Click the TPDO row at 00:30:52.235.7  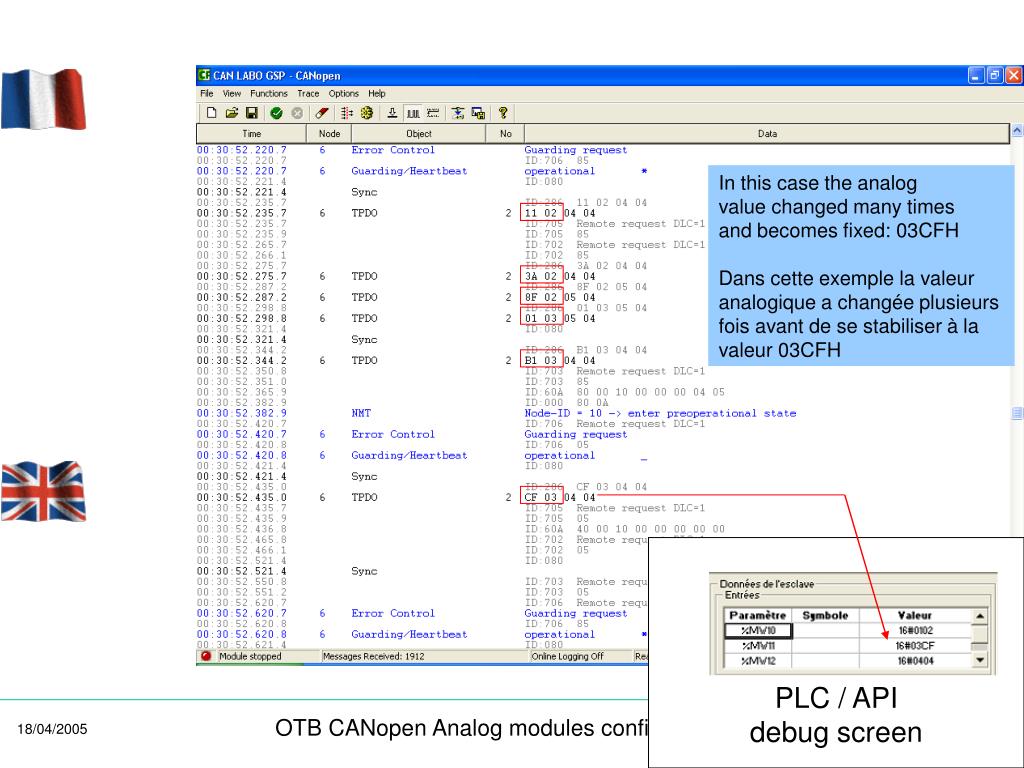396,213
